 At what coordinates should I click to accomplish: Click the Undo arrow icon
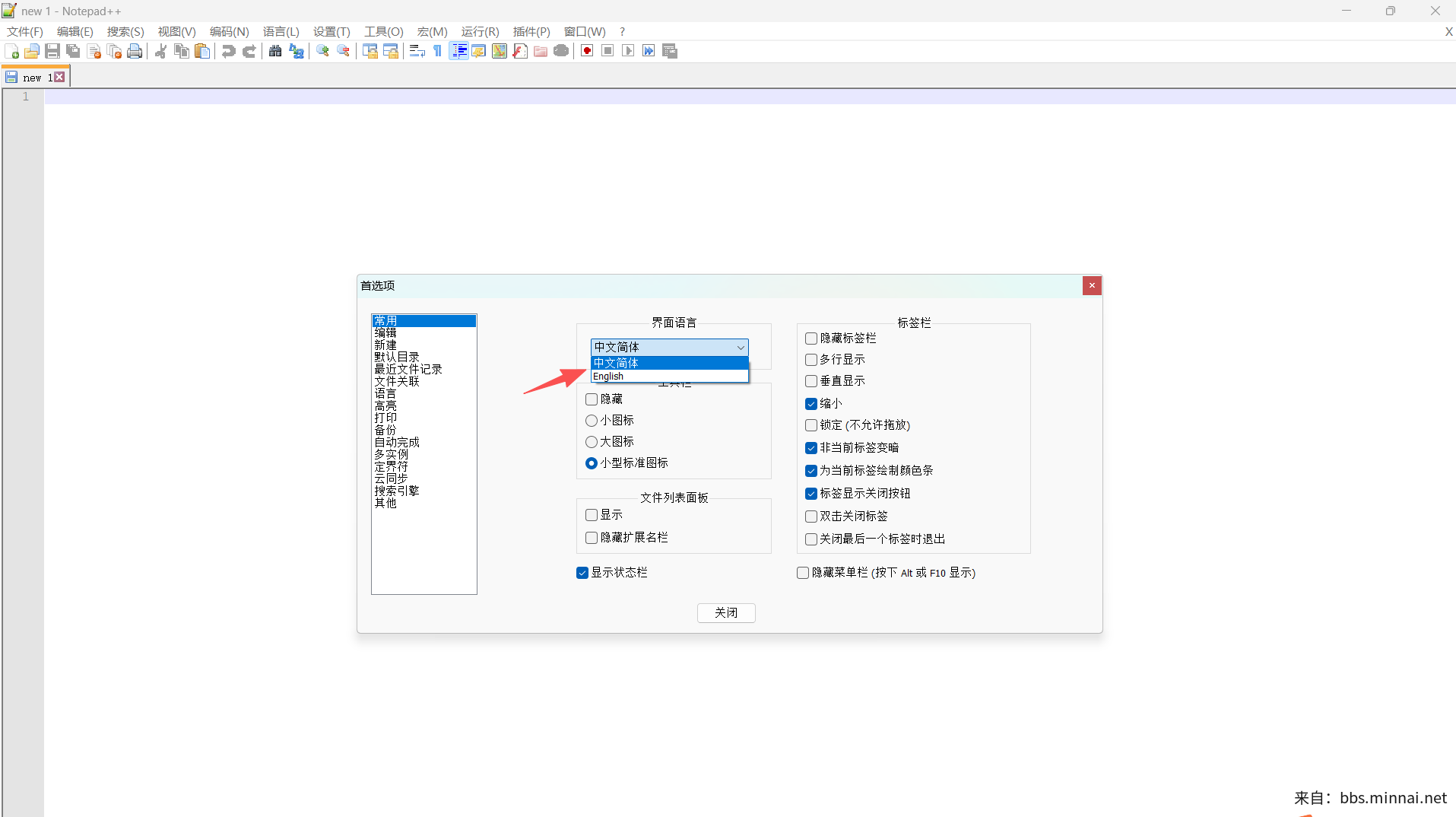[x=228, y=51]
